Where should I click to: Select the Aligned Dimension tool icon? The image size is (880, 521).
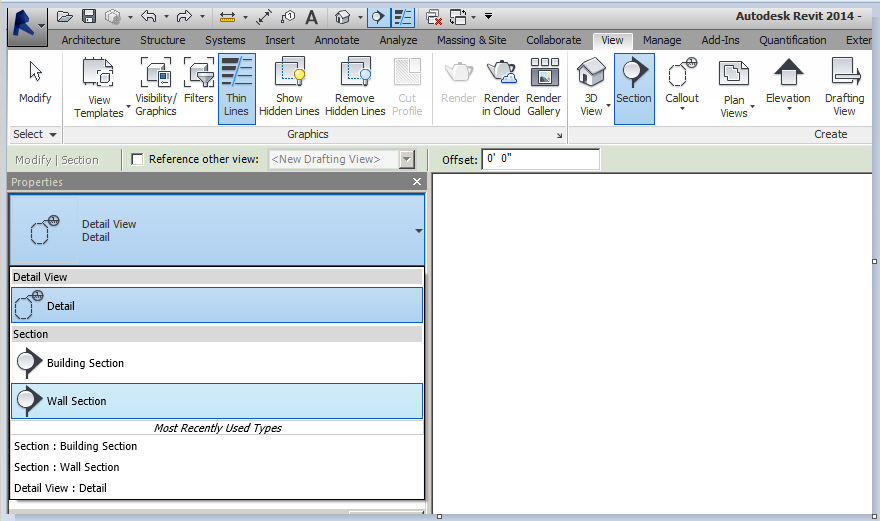coord(263,17)
